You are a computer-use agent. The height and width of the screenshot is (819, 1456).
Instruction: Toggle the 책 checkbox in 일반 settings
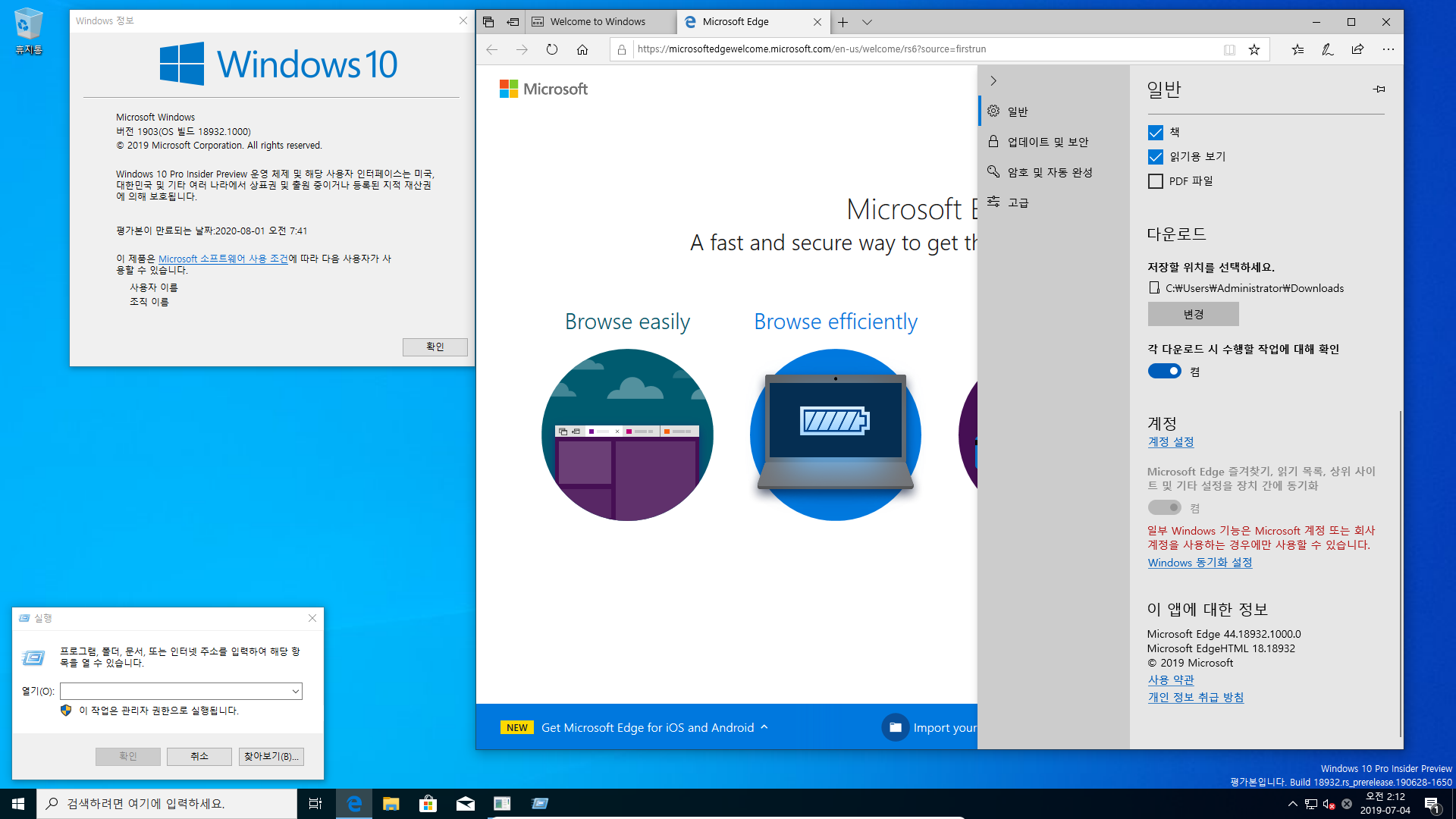1156,131
